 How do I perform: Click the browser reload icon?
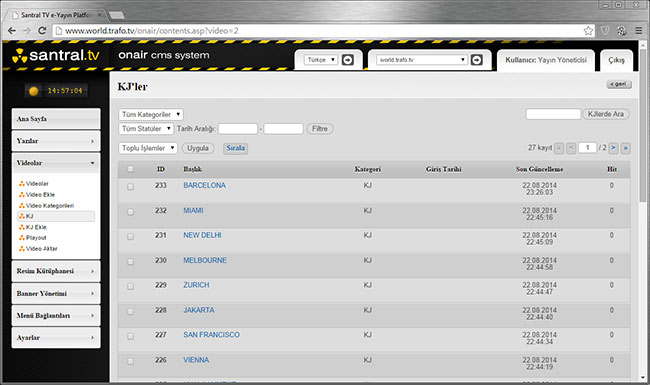coord(42,31)
